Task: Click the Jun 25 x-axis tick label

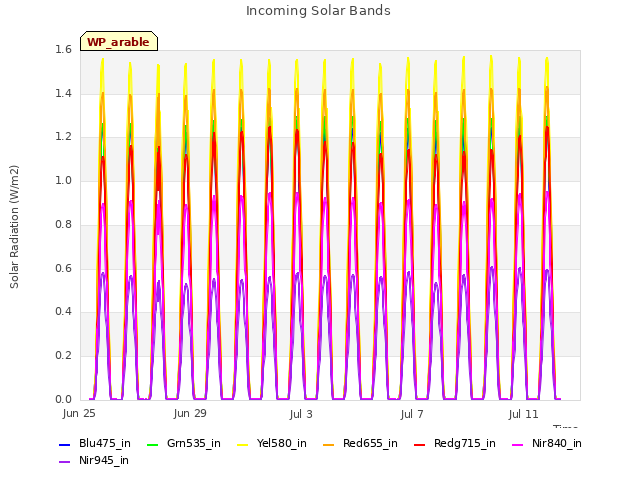Action: click(79, 414)
